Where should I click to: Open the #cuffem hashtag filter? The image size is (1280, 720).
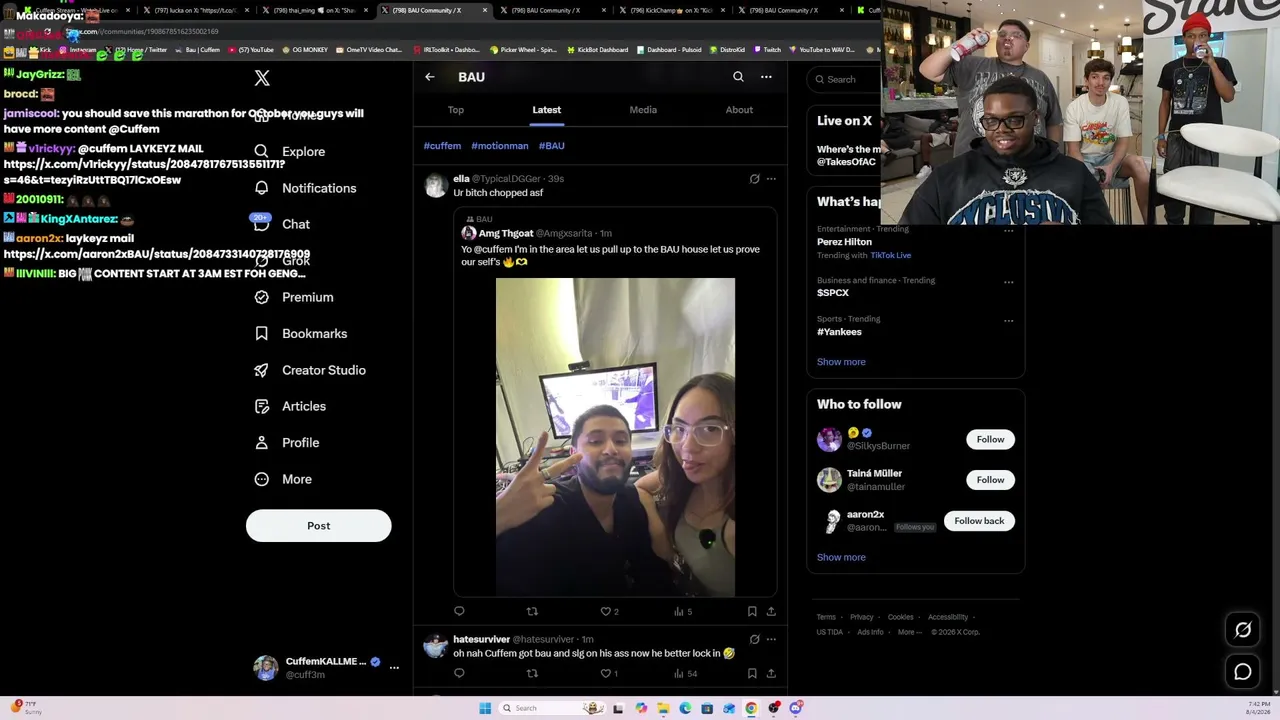pyautogui.click(x=442, y=146)
